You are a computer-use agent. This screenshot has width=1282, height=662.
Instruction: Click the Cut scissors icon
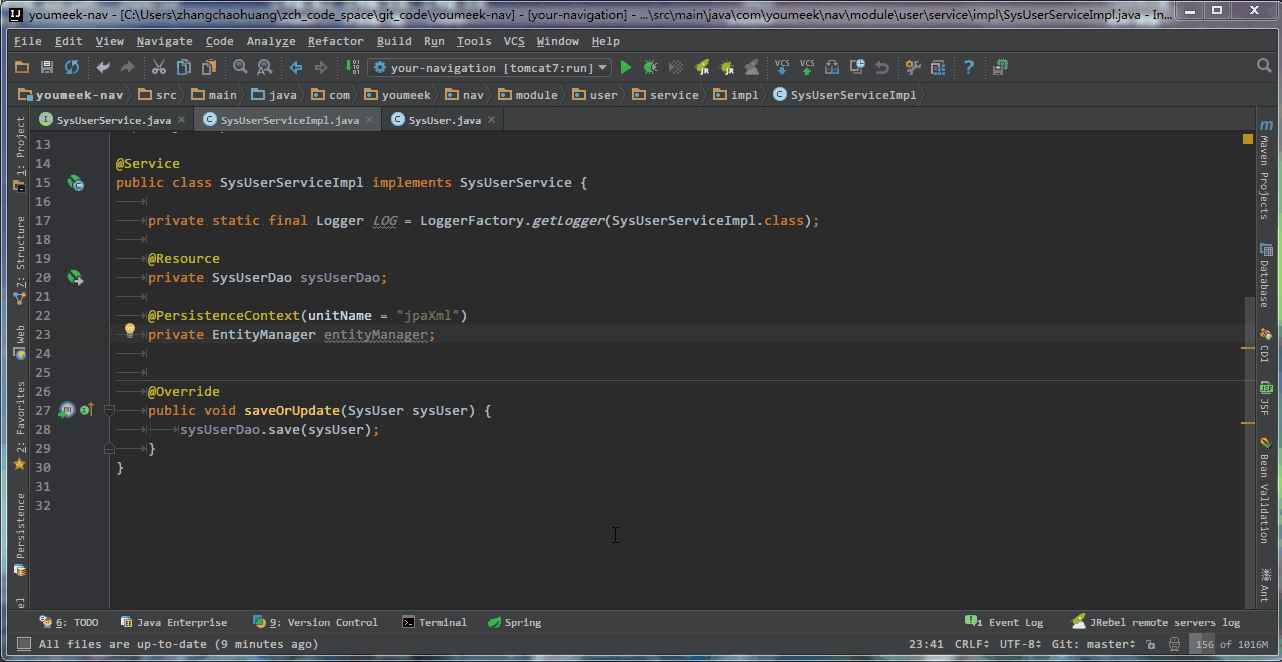click(158, 68)
